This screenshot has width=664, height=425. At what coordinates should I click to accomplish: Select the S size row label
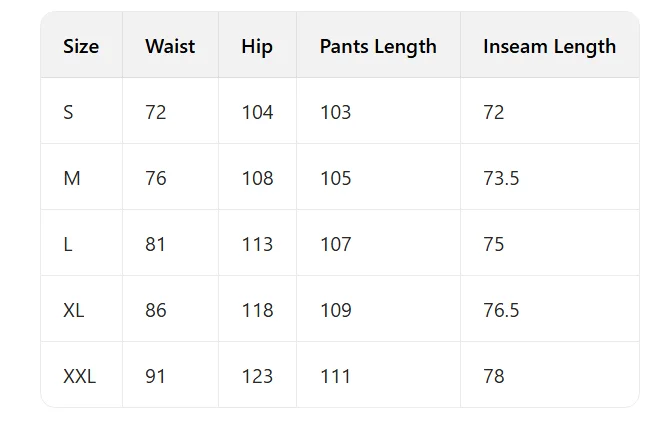[68, 112]
